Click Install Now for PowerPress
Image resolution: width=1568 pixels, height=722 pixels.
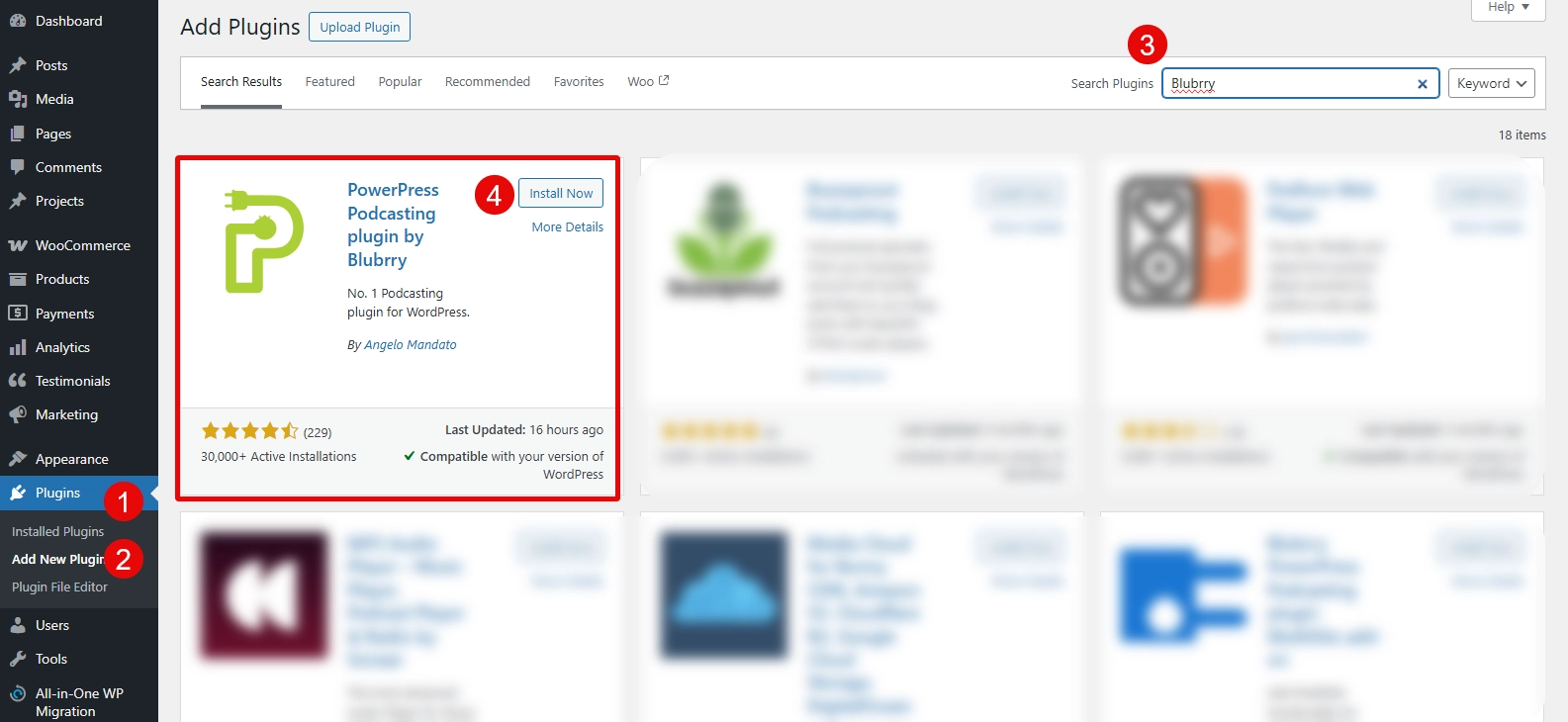pos(561,193)
